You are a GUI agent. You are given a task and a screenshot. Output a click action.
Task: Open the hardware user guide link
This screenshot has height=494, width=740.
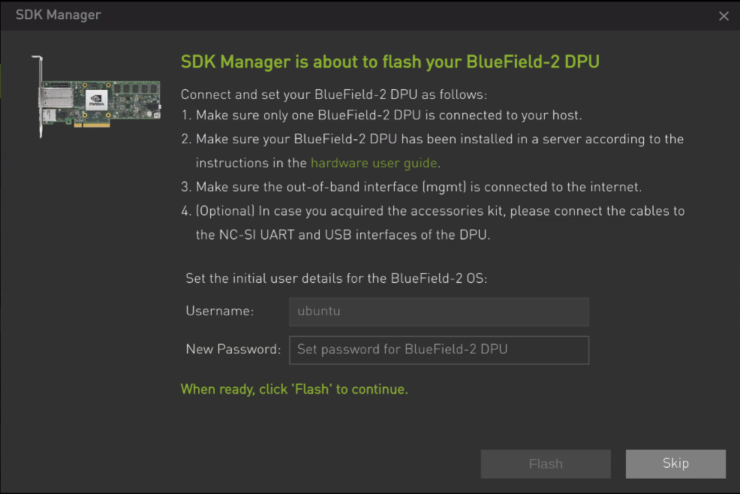374,162
